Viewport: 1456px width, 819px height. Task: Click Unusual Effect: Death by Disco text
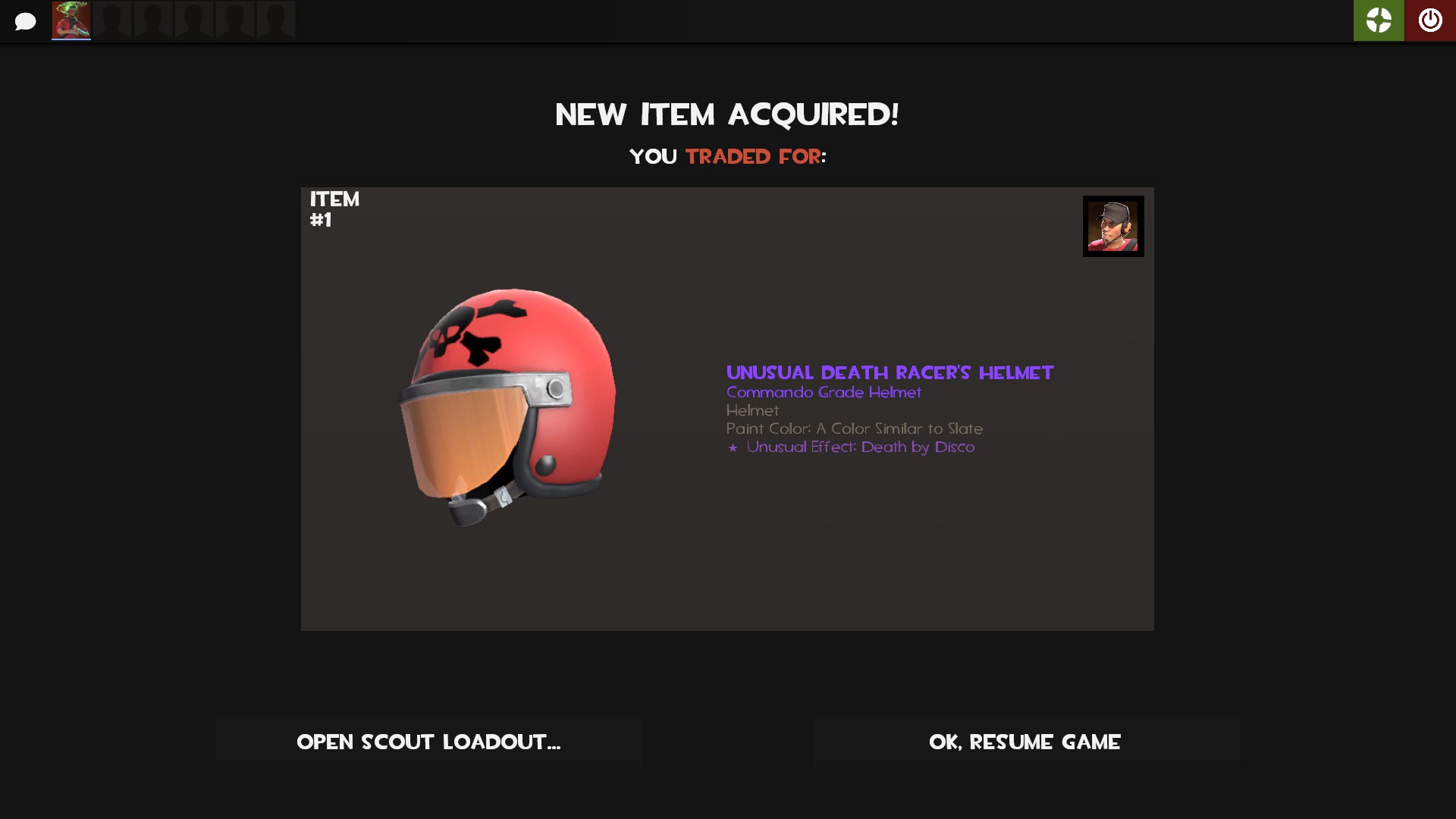click(861, 447)
